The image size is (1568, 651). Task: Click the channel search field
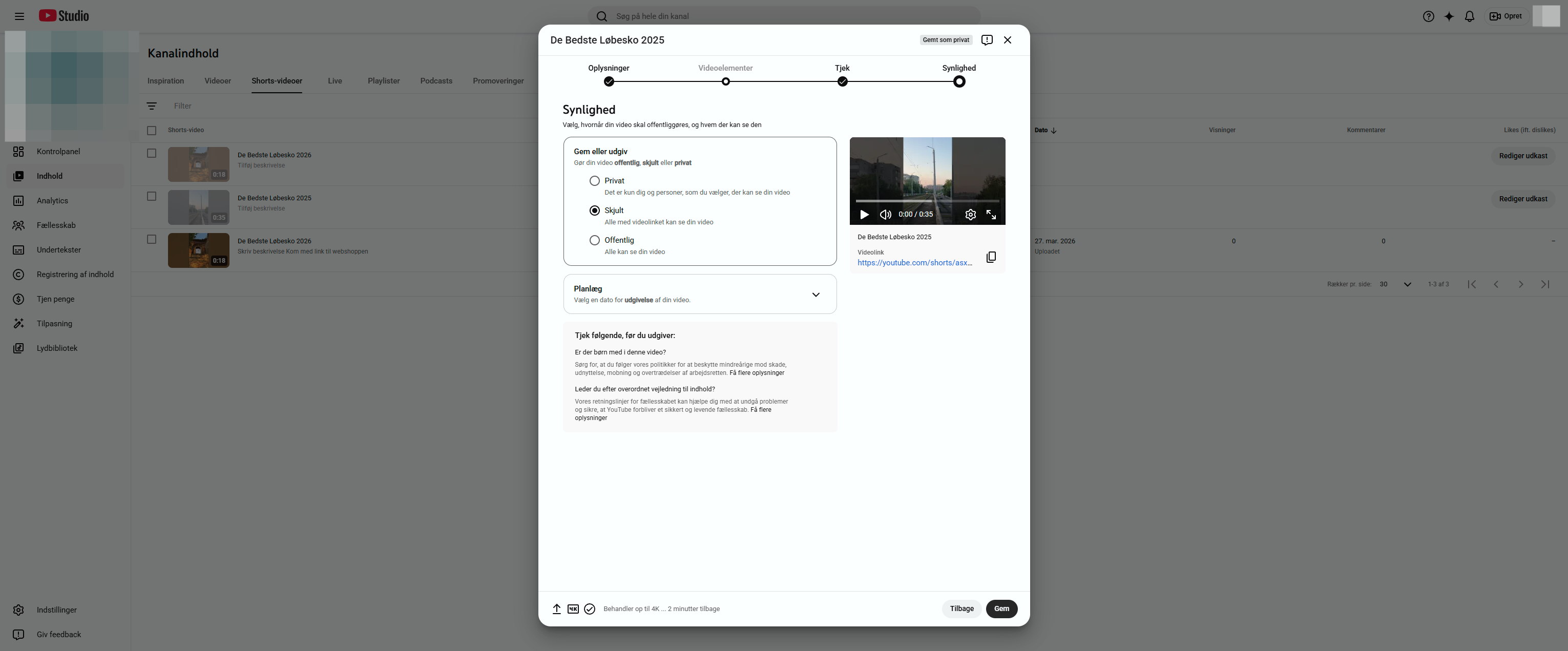785,16
